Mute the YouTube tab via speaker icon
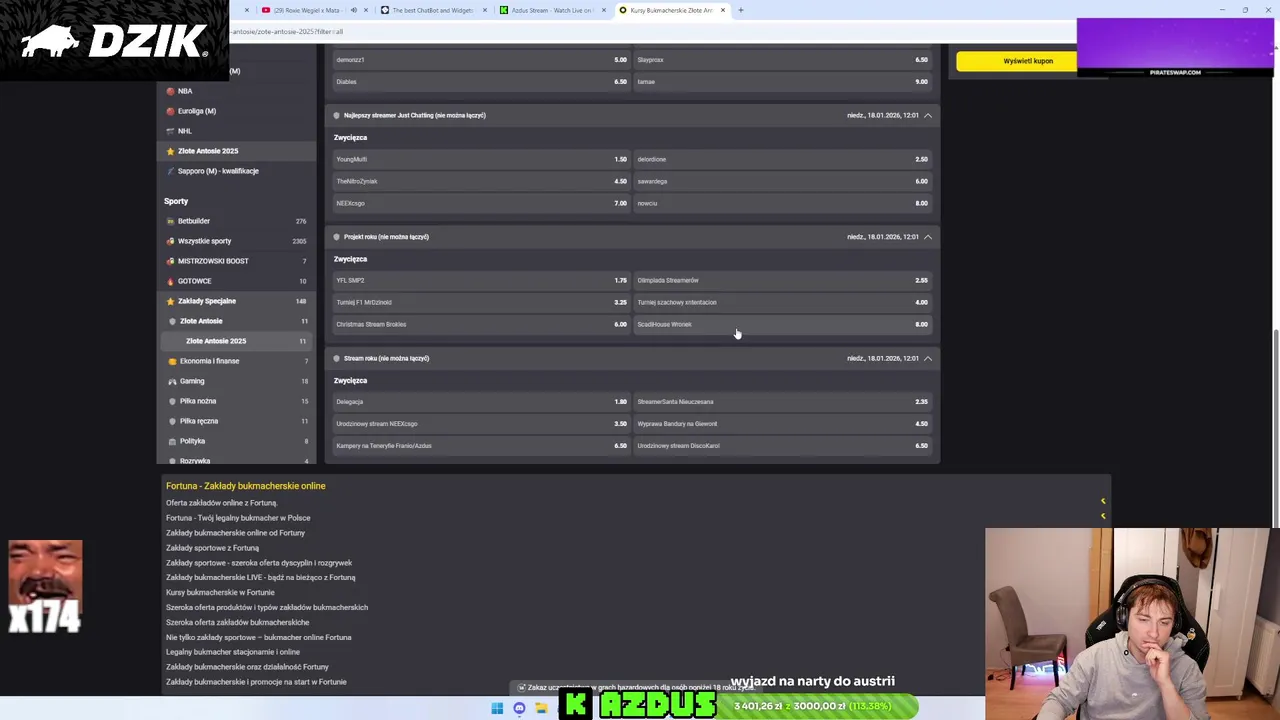1280x720 pixels. 353,10
